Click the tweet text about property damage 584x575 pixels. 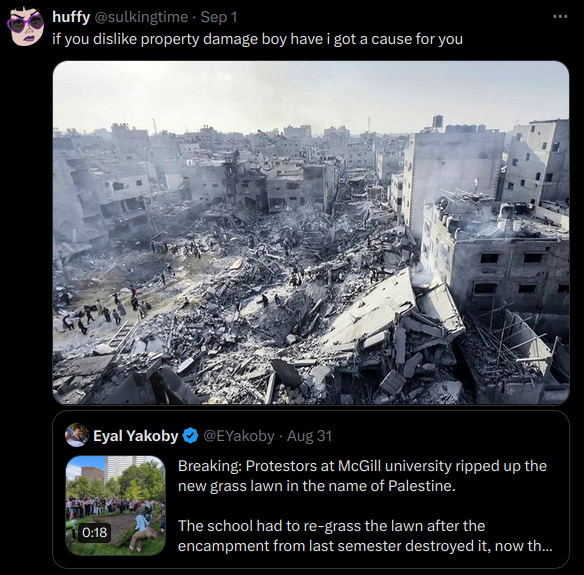[257, 39]
